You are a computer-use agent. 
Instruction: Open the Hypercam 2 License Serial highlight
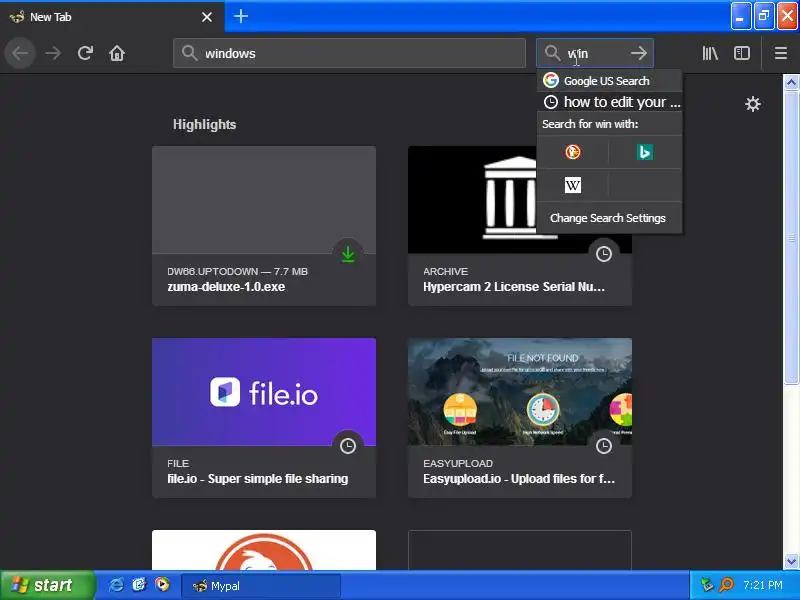520,226
